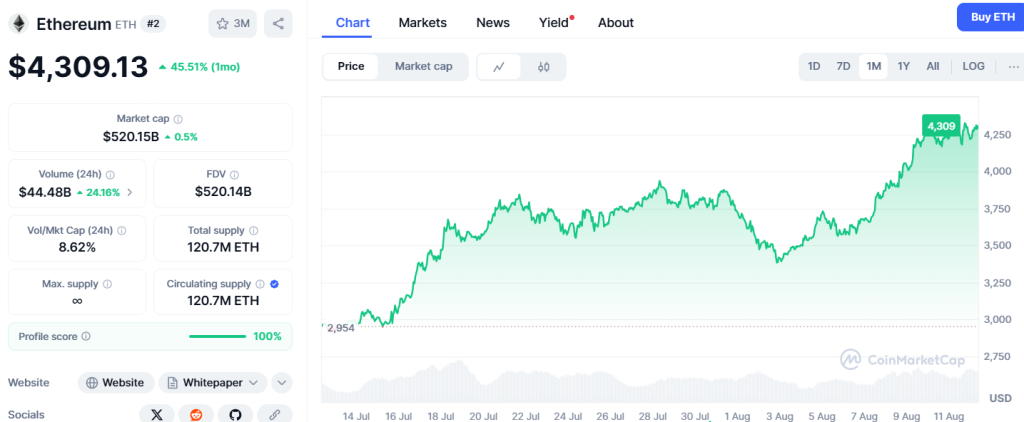This screenshot has height=422, width=1024.
Task: Add Ethereum to watchlist with star icon
Action: pos(232,23)
